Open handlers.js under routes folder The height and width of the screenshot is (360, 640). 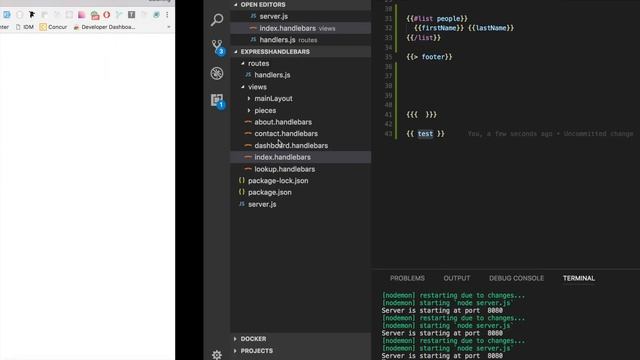click(x=301, y=75)
